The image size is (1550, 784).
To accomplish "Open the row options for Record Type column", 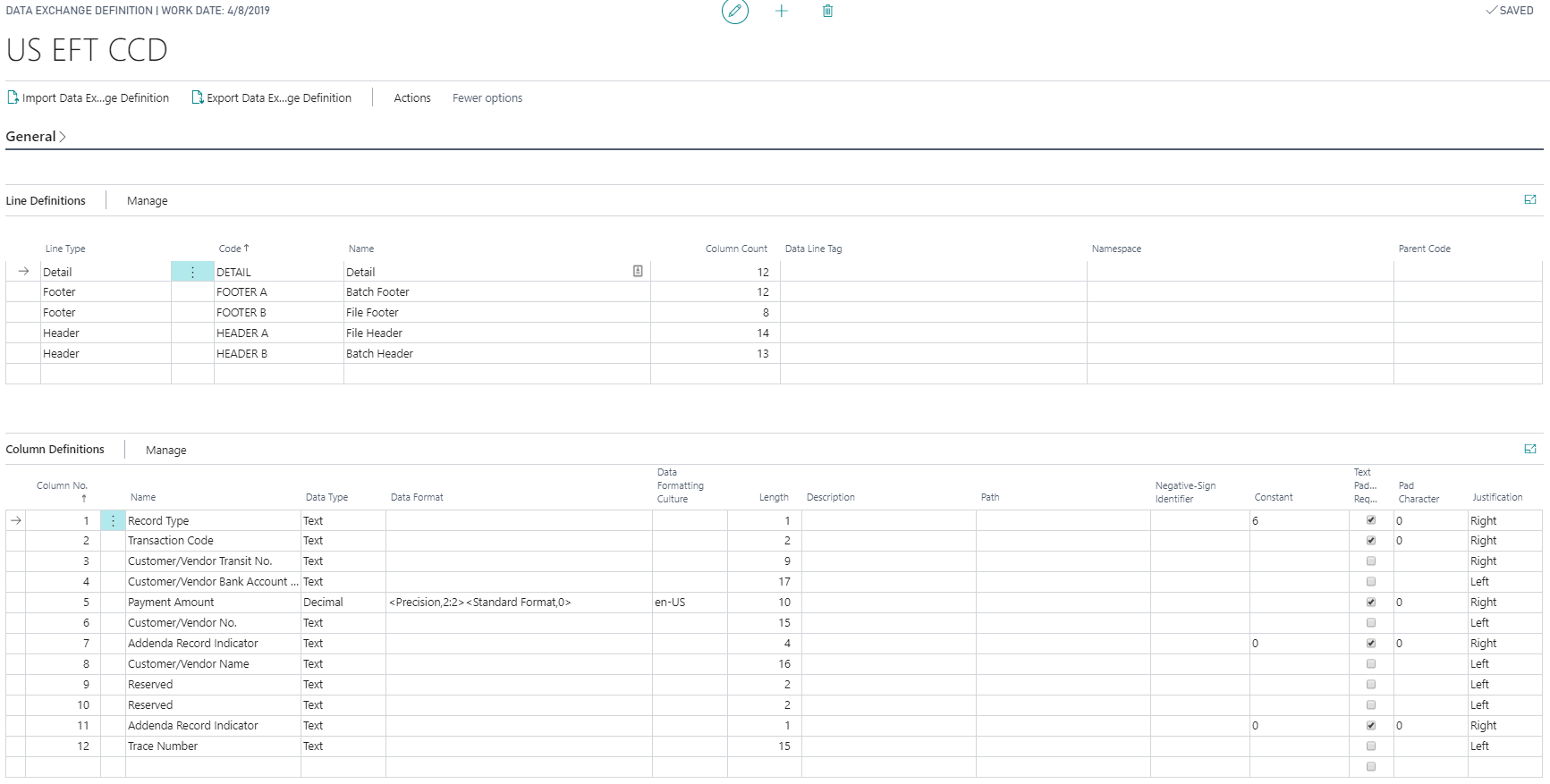I will coord(113,520).
